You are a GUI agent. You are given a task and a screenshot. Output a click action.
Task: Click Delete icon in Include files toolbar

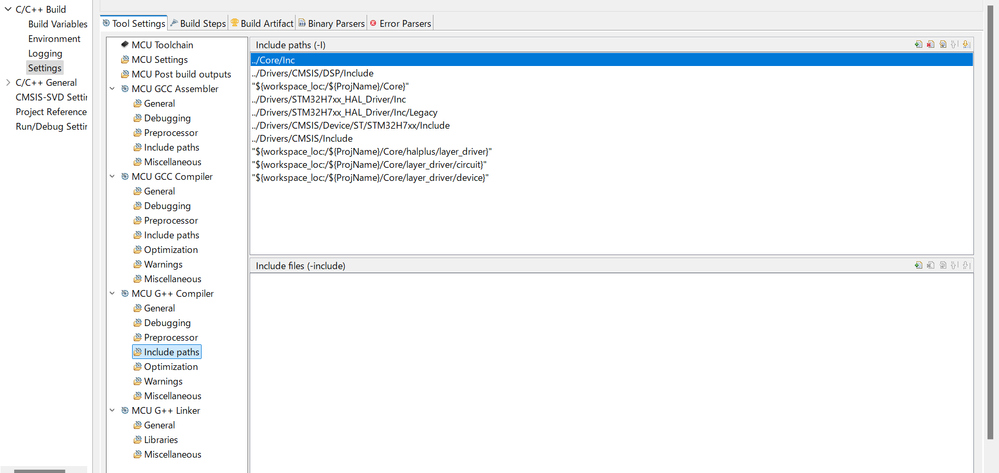click(x=930, y=265)
